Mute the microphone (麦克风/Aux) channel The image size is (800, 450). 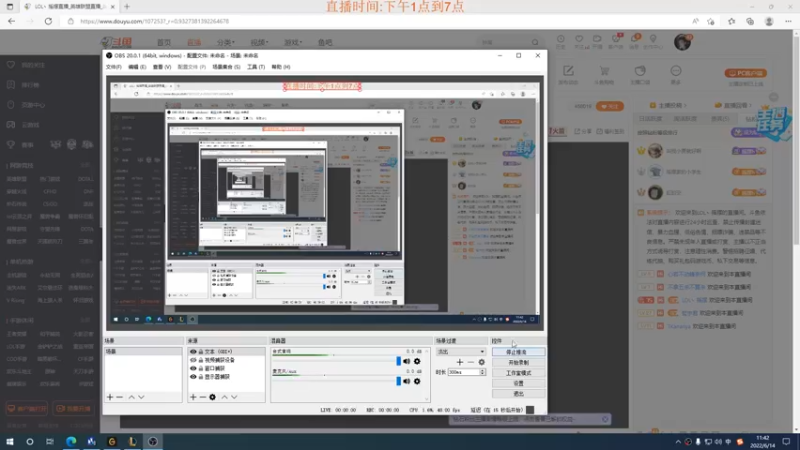tap(407, 381)
